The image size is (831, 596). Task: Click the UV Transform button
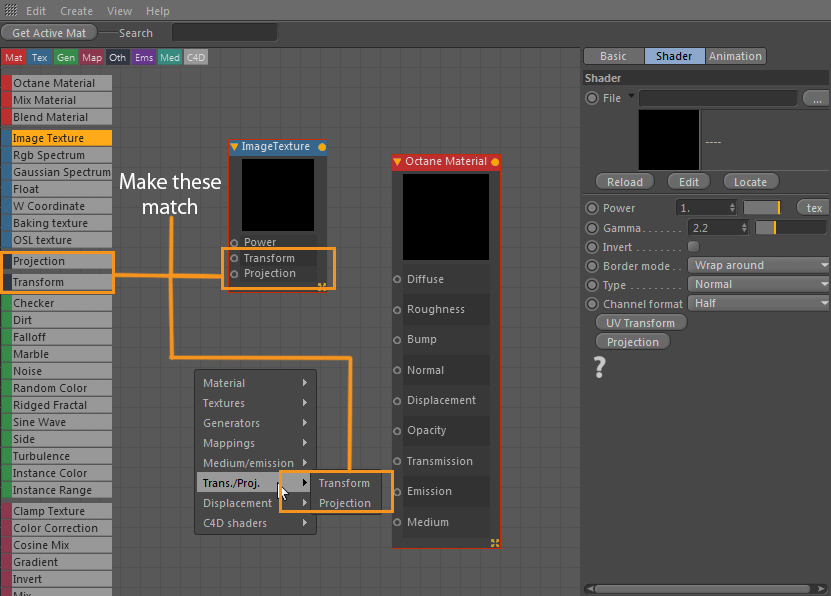(x=641, y=323)
